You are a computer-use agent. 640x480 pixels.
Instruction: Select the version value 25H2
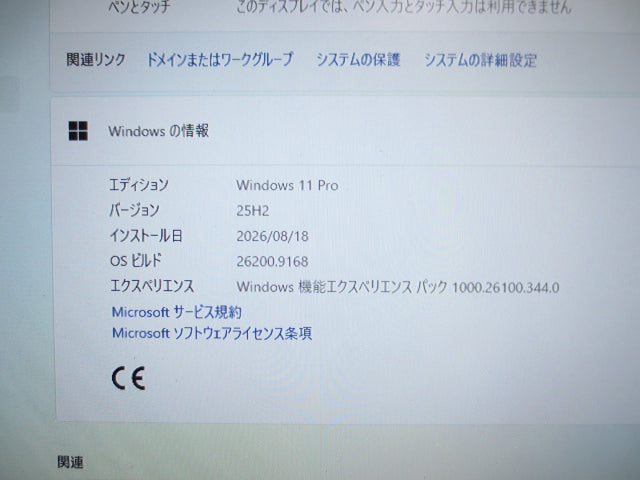pyautogui.click(x=253, y=211)
